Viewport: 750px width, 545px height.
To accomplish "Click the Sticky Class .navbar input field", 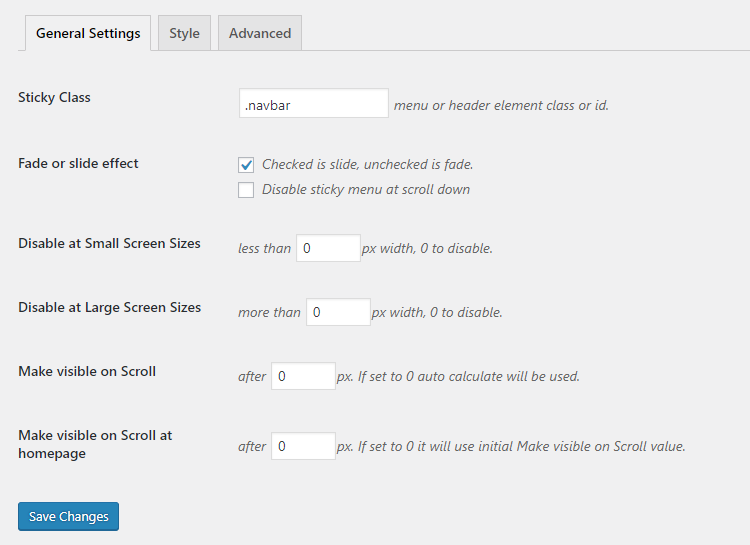I will [x=314, y=104].
